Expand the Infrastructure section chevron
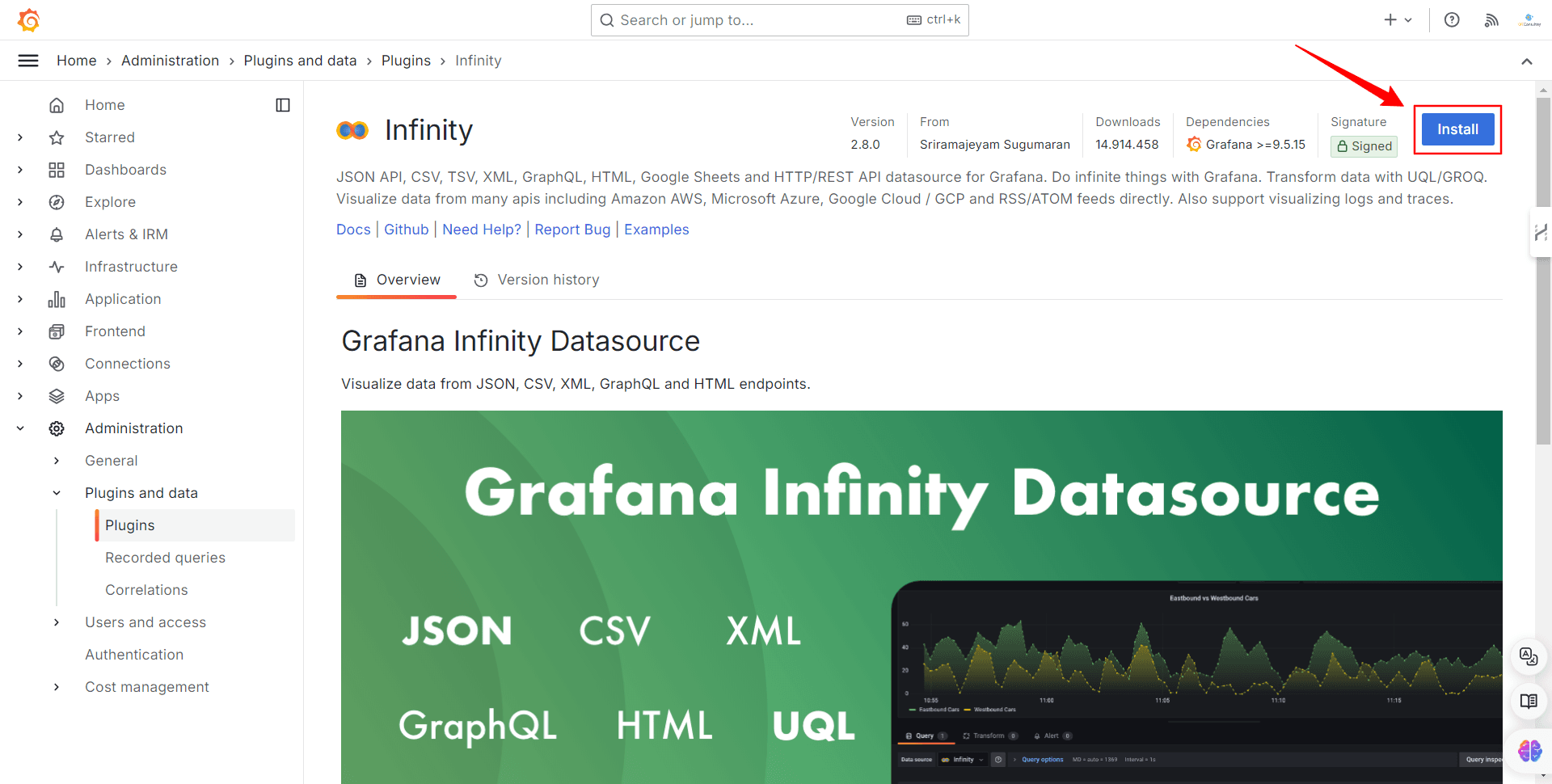The image size is (1552, 784). coord(20,267)
